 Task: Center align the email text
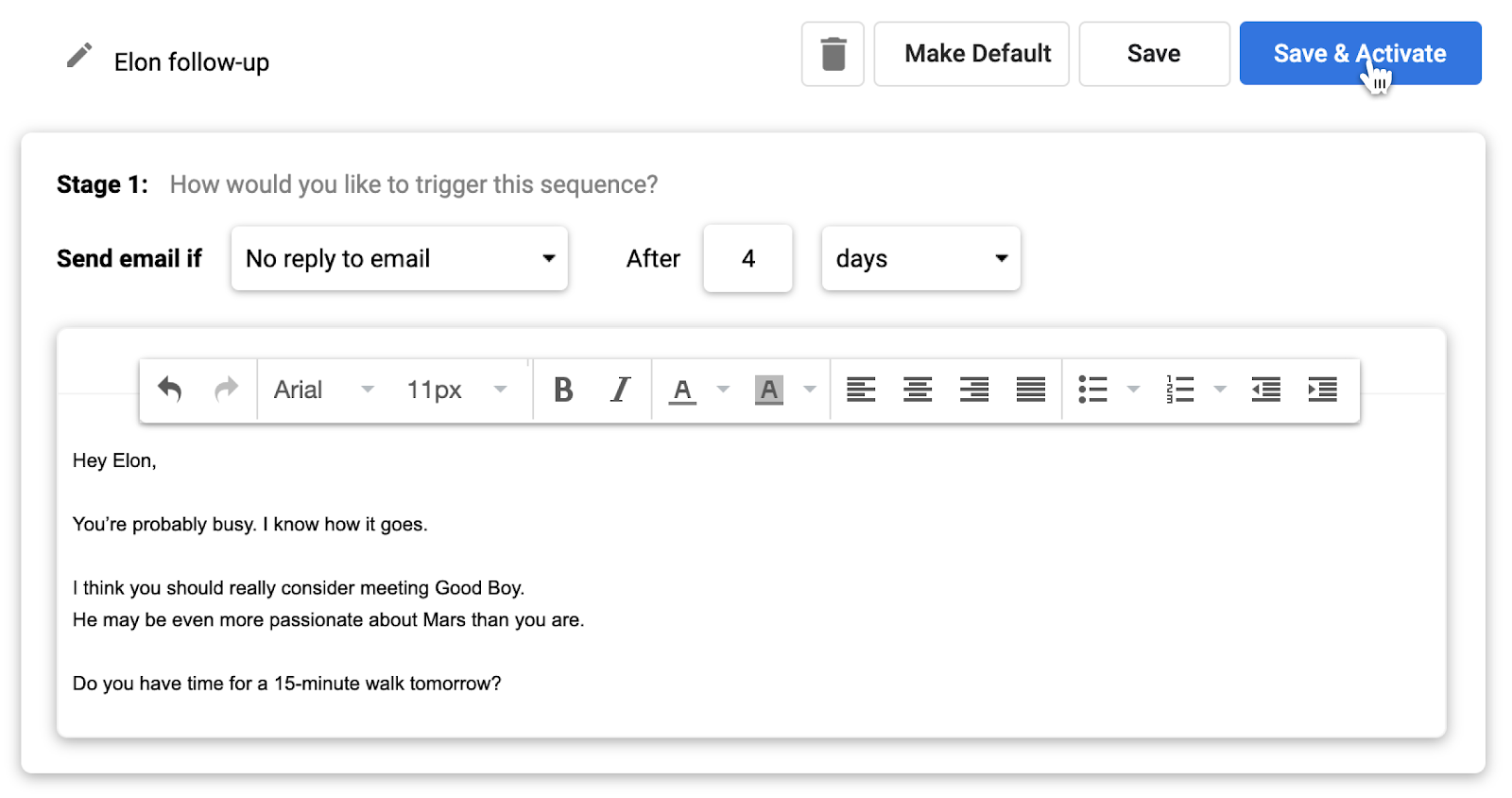click(917, 390)
